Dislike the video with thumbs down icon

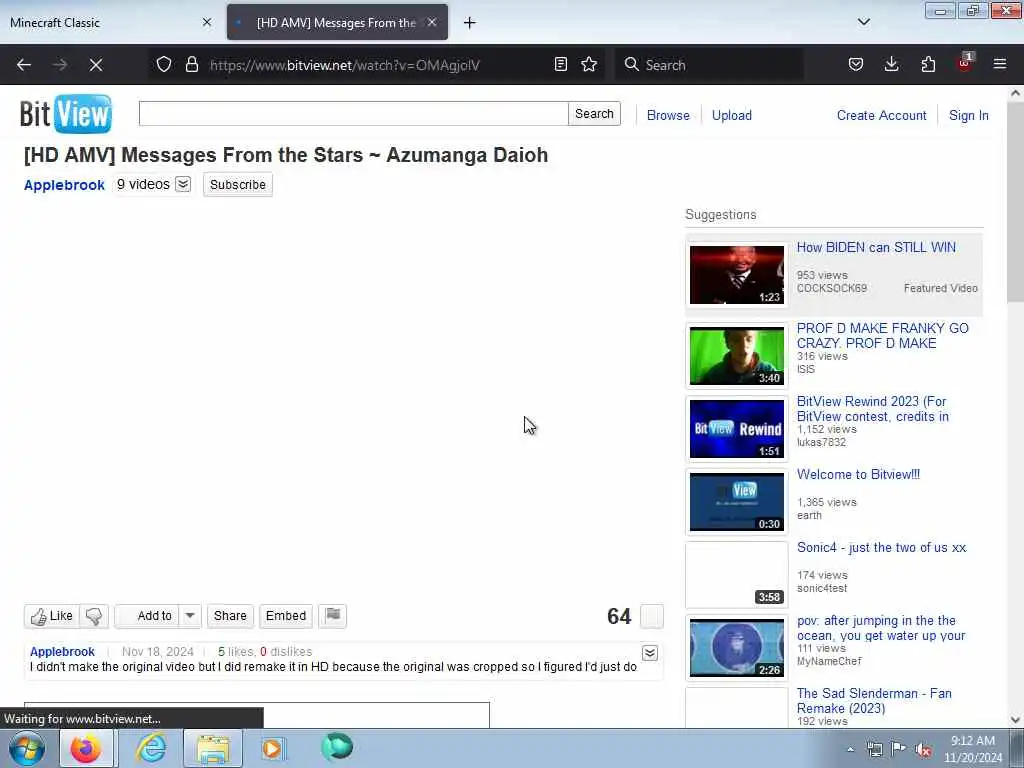(x=94, y=616)
